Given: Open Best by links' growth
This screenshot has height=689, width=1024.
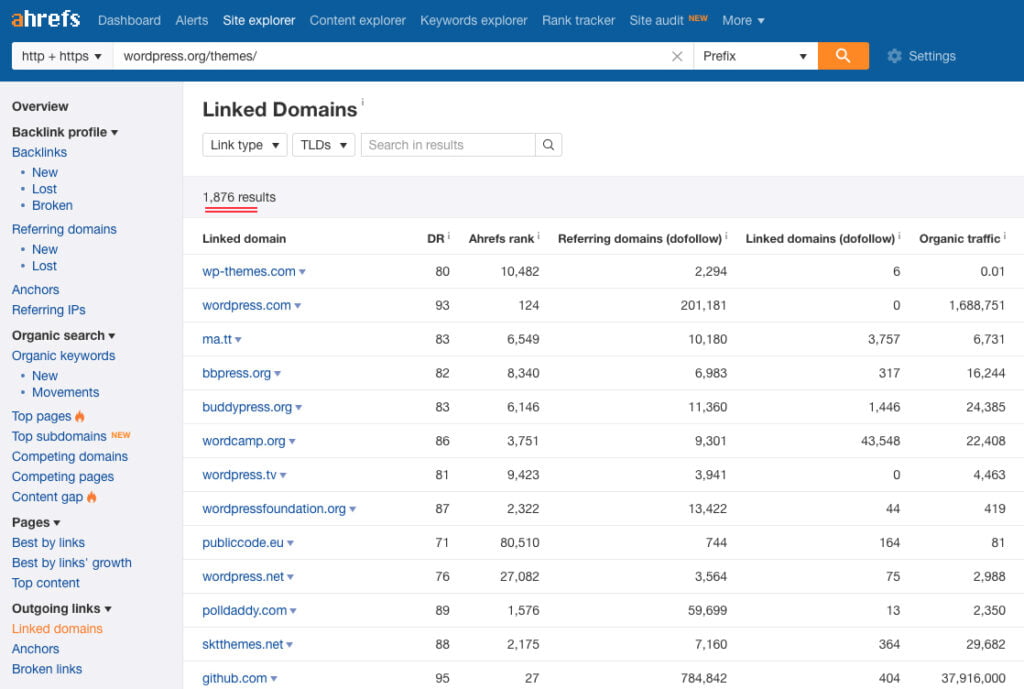Looking at the screenshot, I should click(72, 563).
